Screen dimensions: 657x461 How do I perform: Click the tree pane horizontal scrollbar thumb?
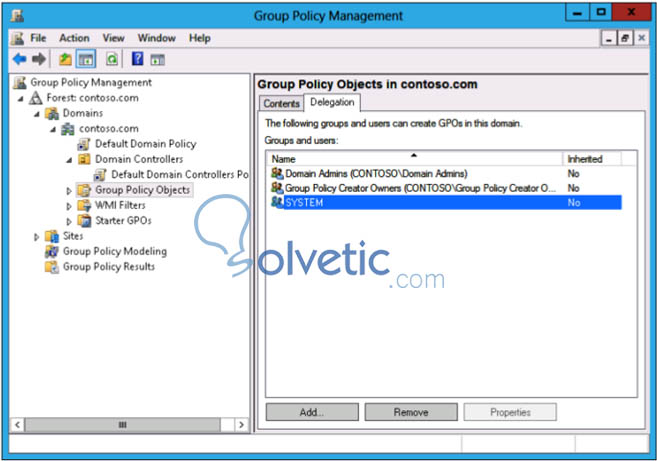tap(122, 425)
